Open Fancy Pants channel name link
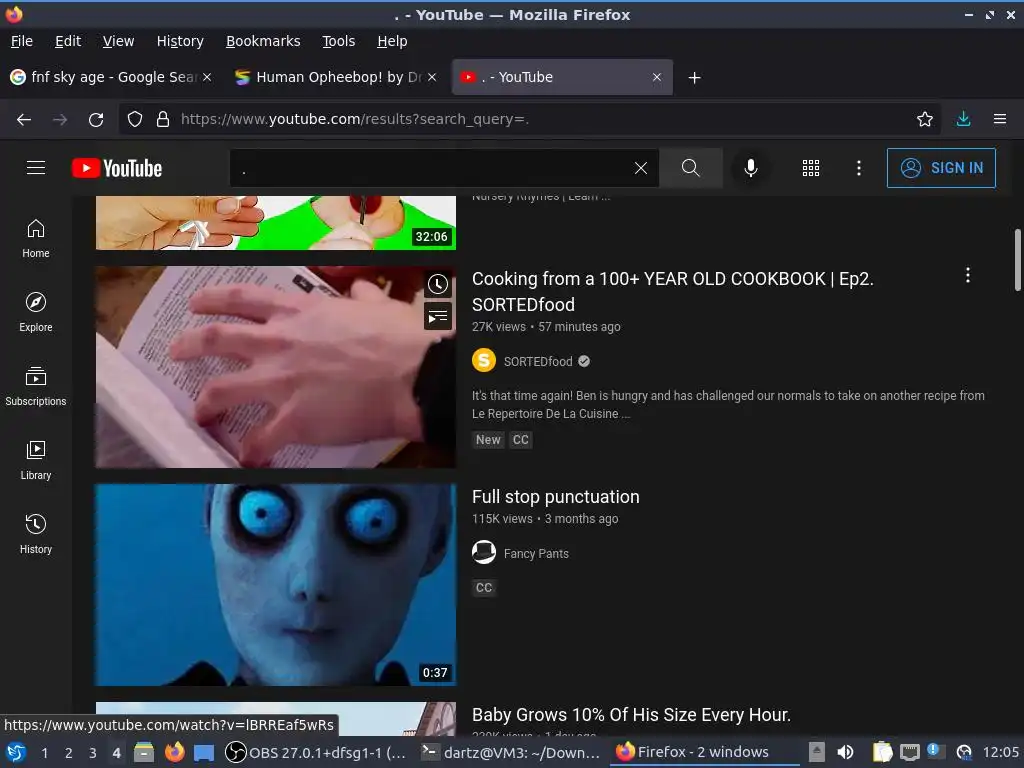Viewport: 1024px width, 768px height. coord(536,553)
